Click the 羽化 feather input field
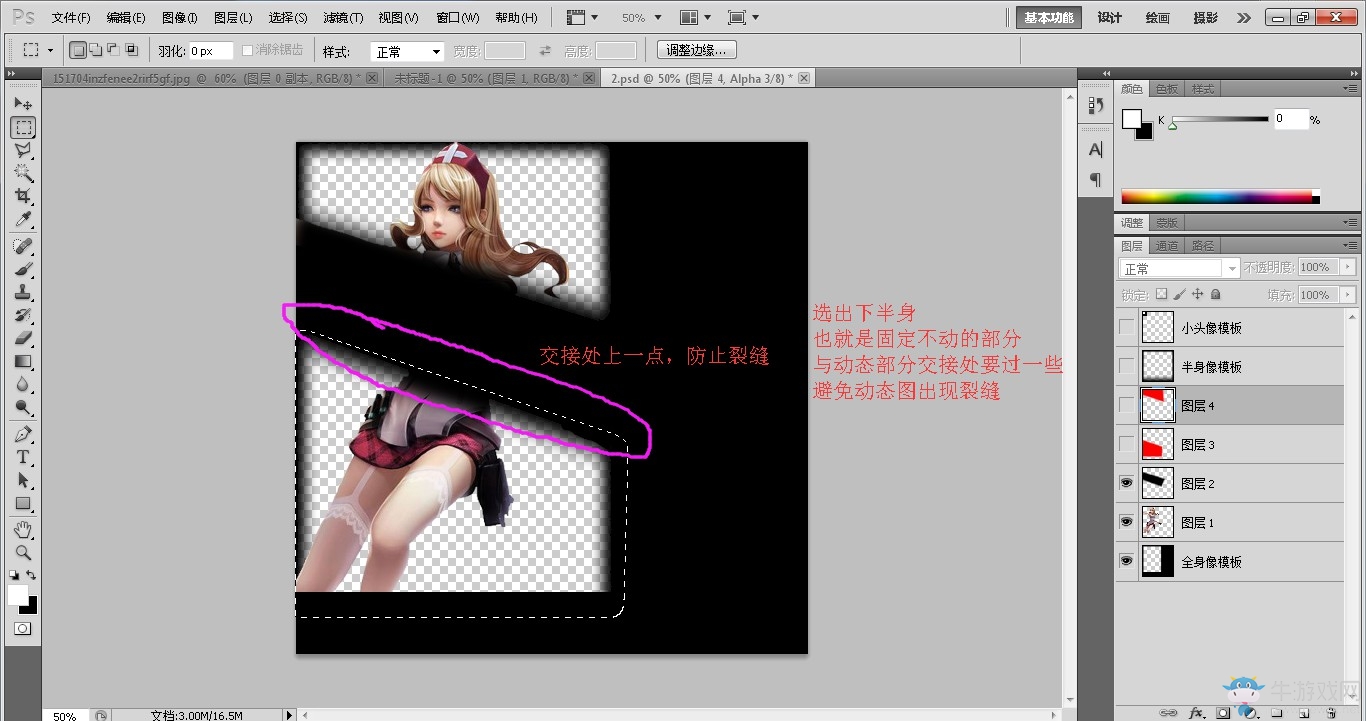The height and width of the screenshot is (721, 1366). tap(210, 51)
